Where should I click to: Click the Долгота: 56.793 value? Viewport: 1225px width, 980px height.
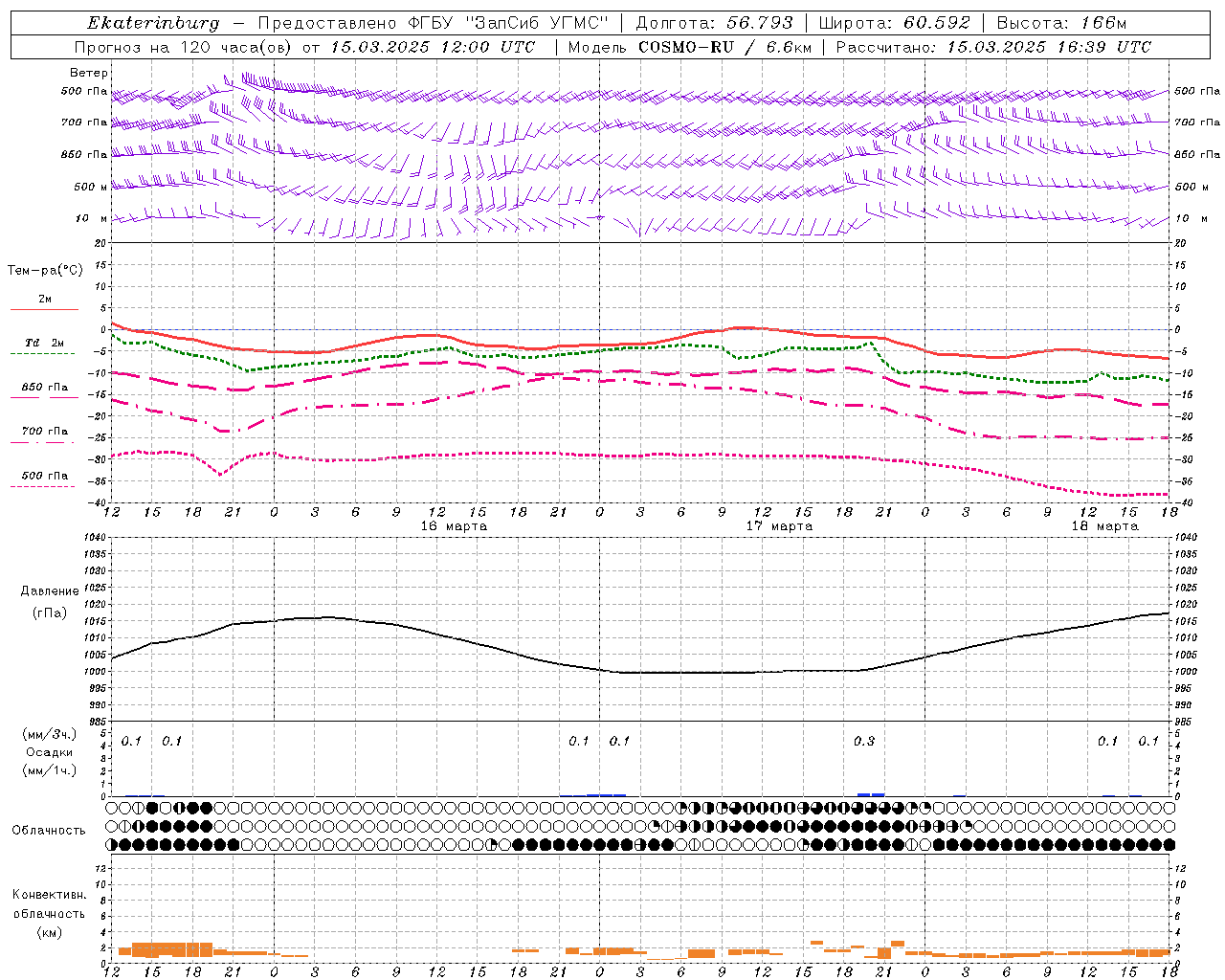714,23
